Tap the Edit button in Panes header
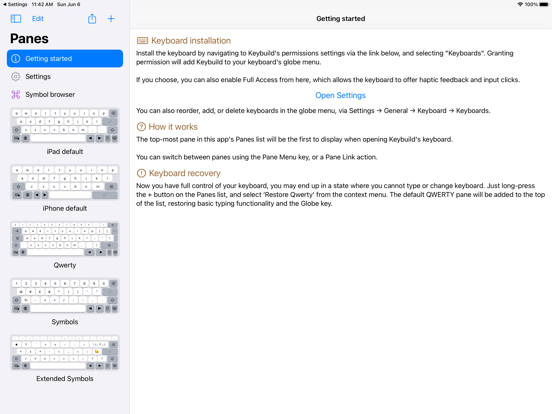552x414 pixels. 38,19
